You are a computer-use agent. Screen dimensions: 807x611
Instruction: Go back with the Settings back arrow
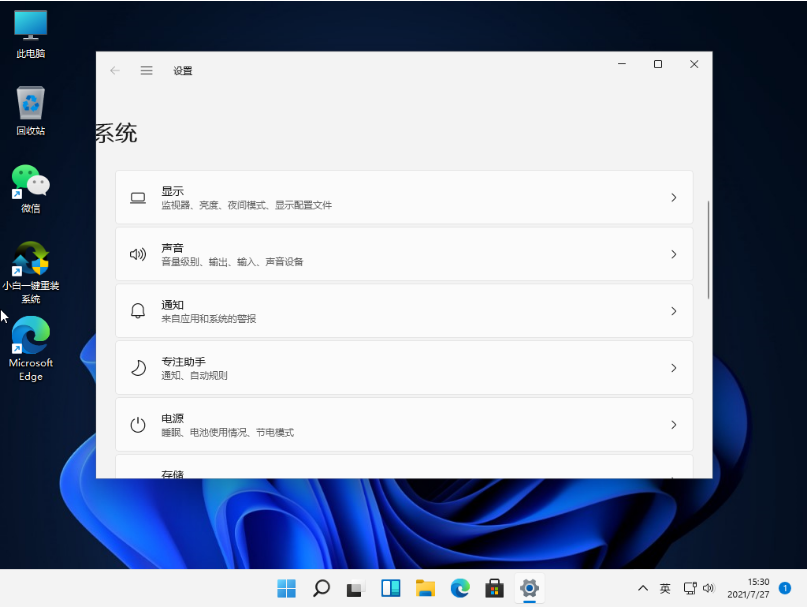click(x=115, y=71)
